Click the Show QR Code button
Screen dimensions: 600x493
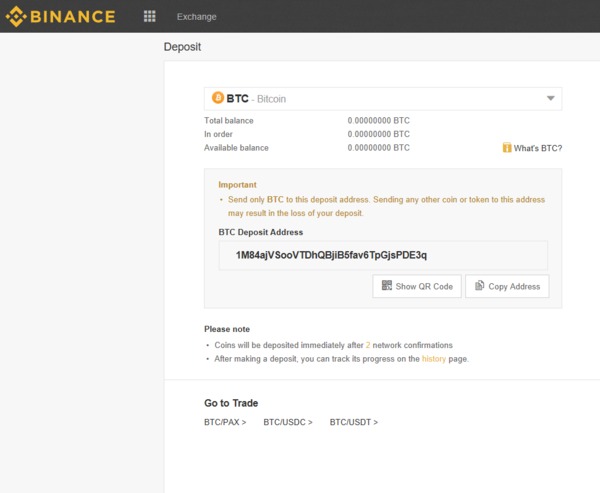417,286
